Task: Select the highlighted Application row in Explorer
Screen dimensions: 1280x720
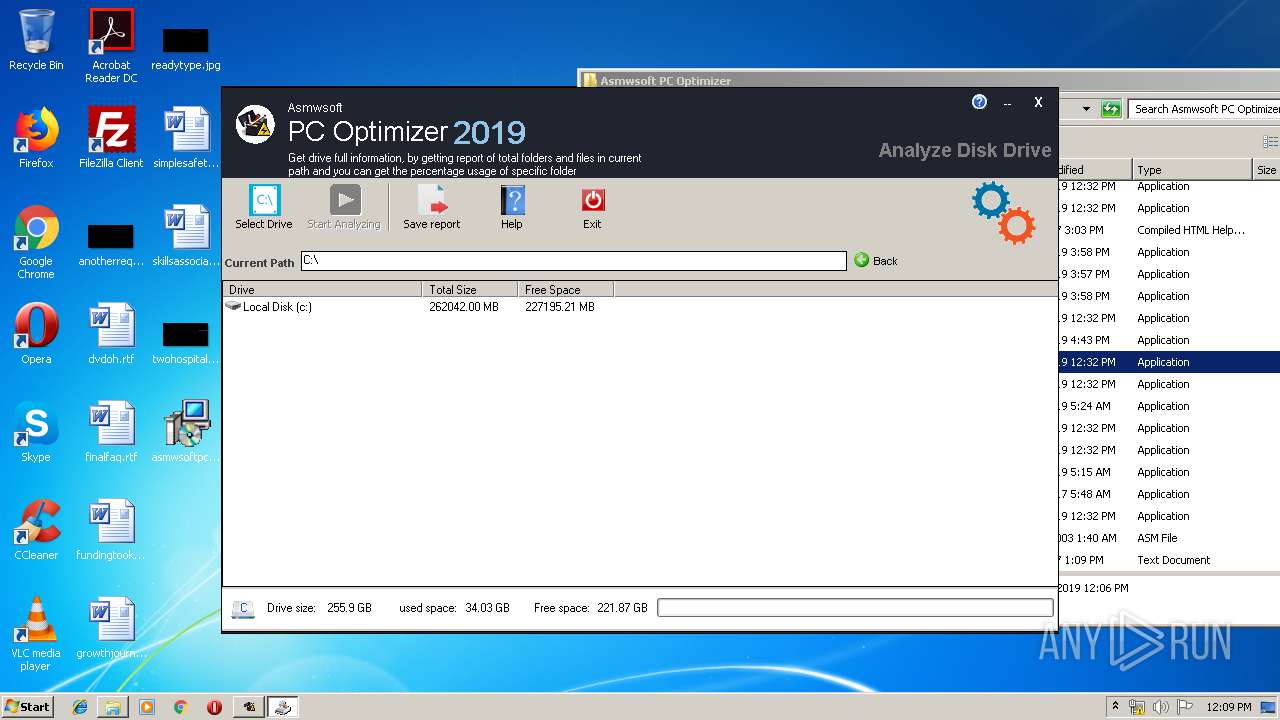Action: point(1169,362)
